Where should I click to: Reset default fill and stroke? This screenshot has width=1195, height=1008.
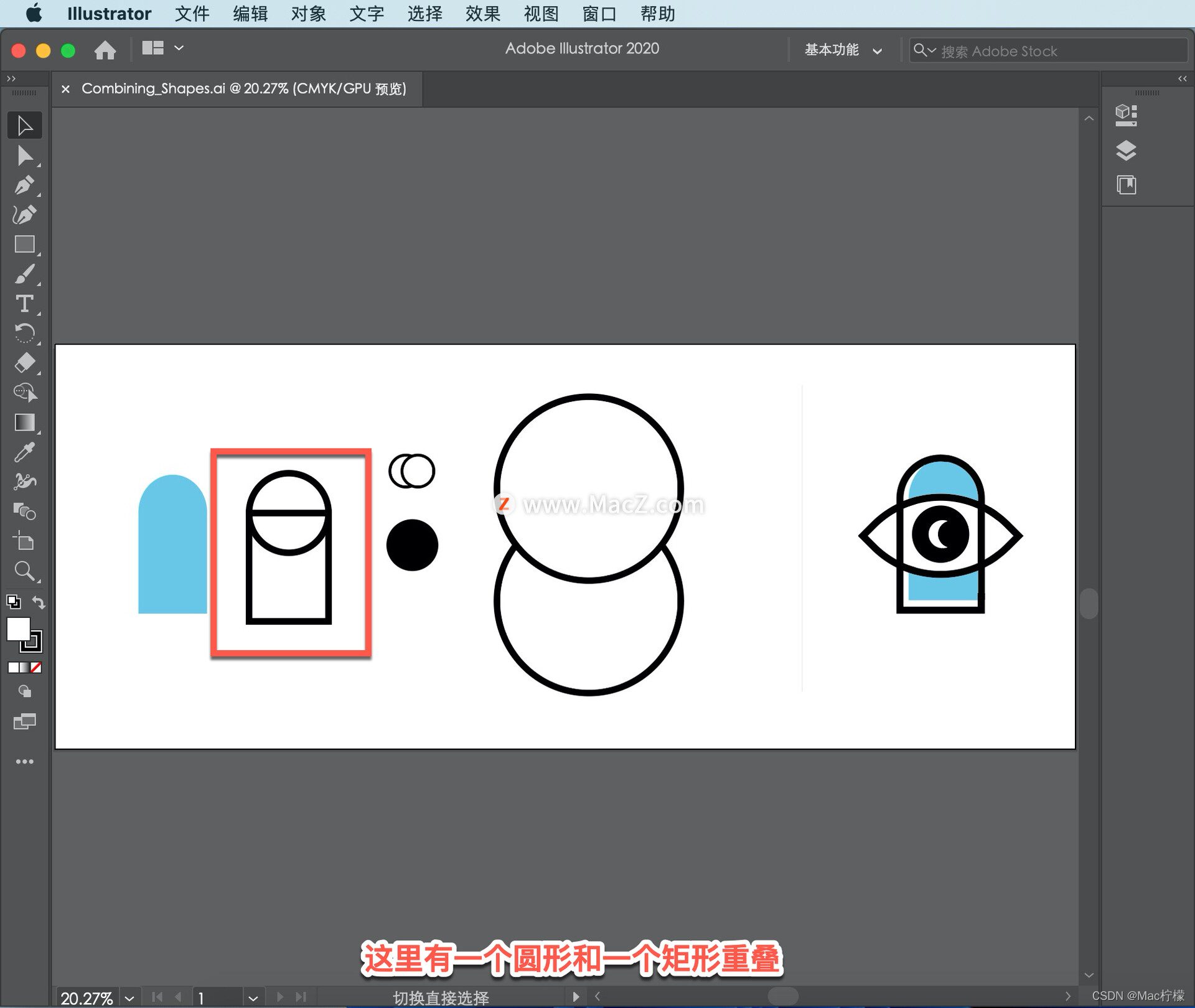click(13, 602)
